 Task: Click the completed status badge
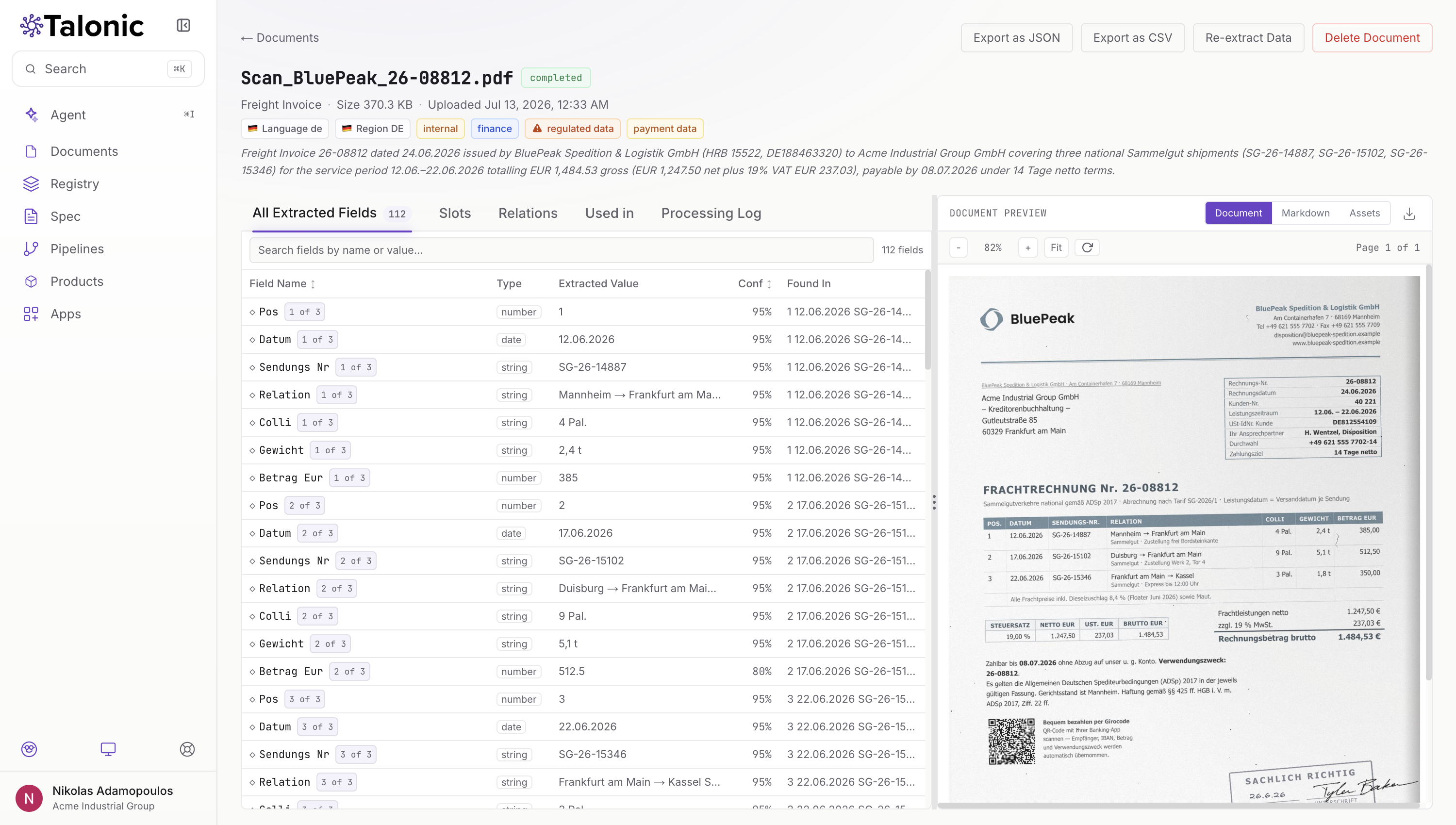556,78
